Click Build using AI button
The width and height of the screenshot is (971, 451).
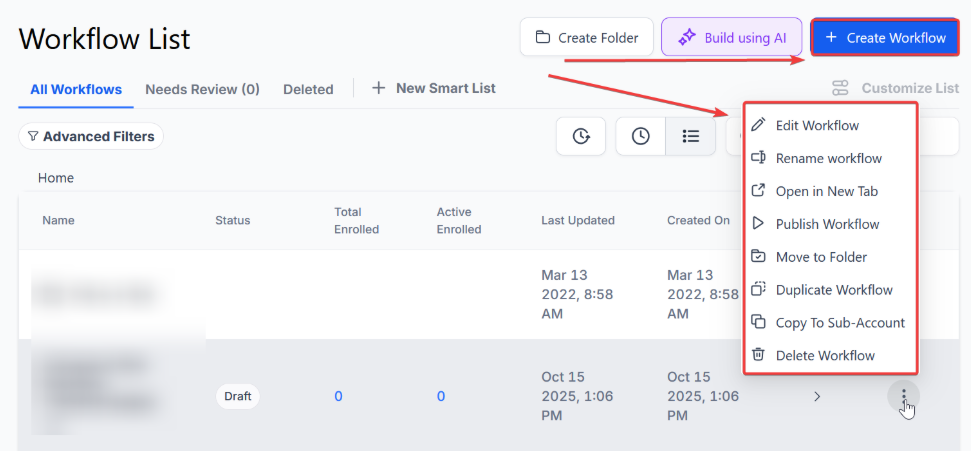click(x=731, y=38)
